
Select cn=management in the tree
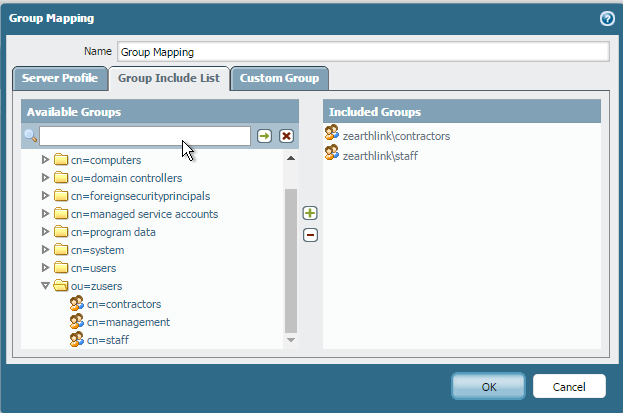coord(128,322)
